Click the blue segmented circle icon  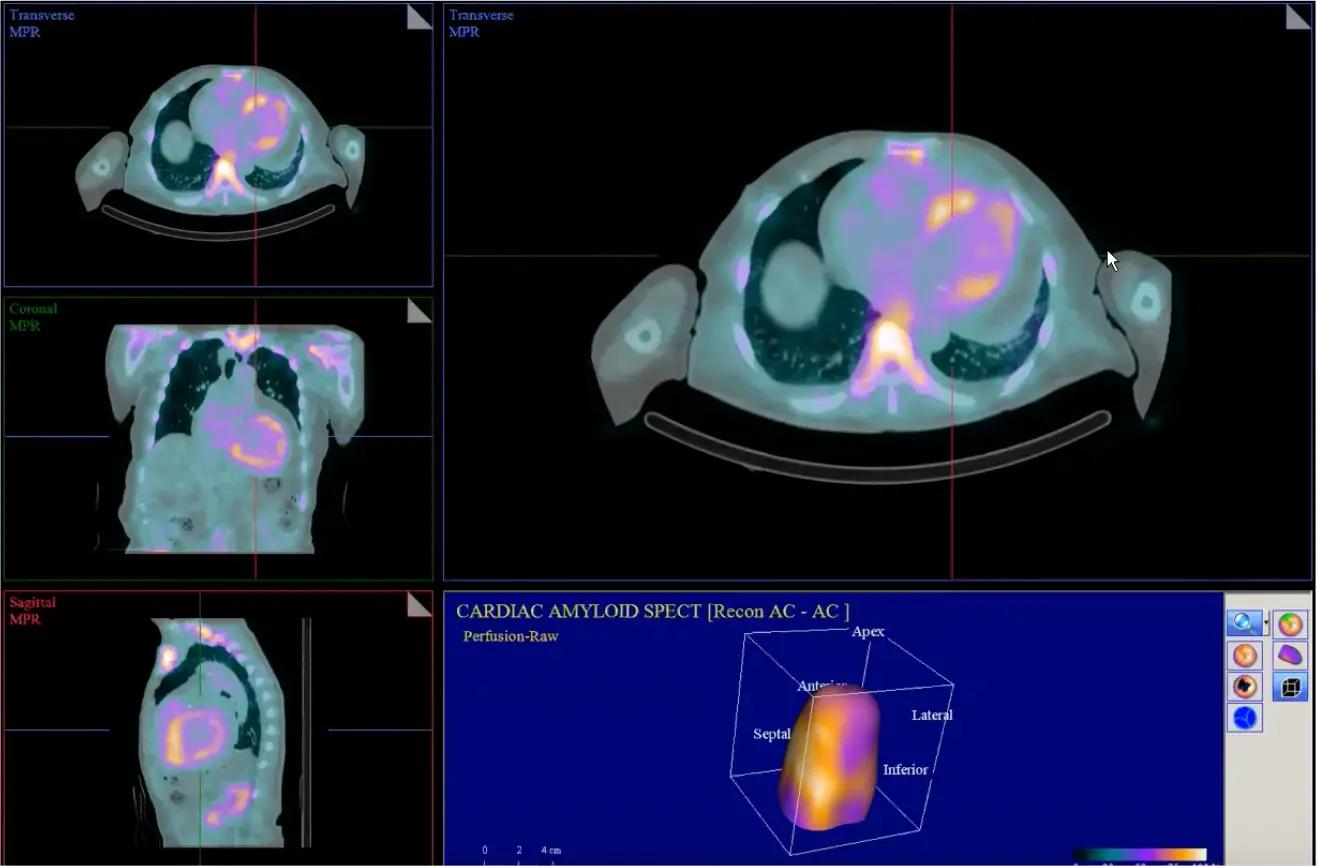1244,718
